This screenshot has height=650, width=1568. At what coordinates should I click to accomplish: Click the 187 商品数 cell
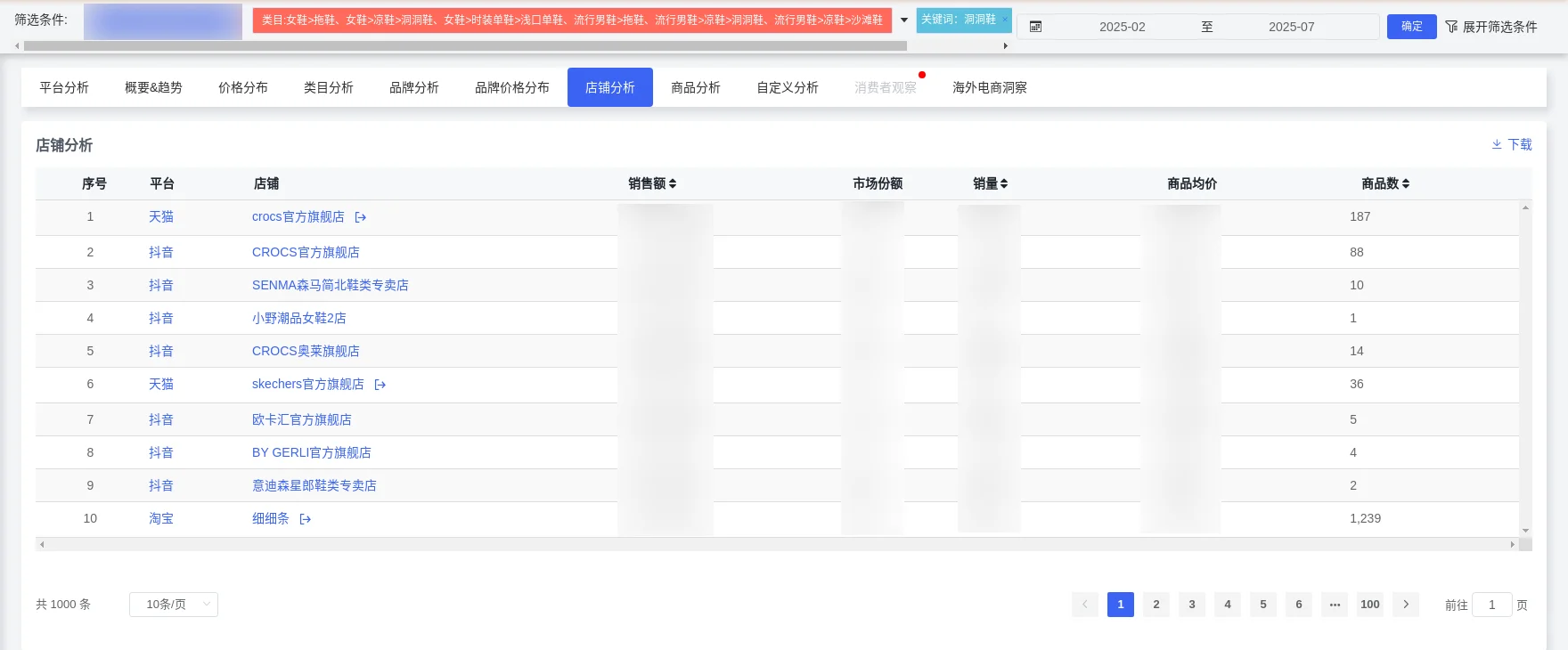[x=1360, y=217]
